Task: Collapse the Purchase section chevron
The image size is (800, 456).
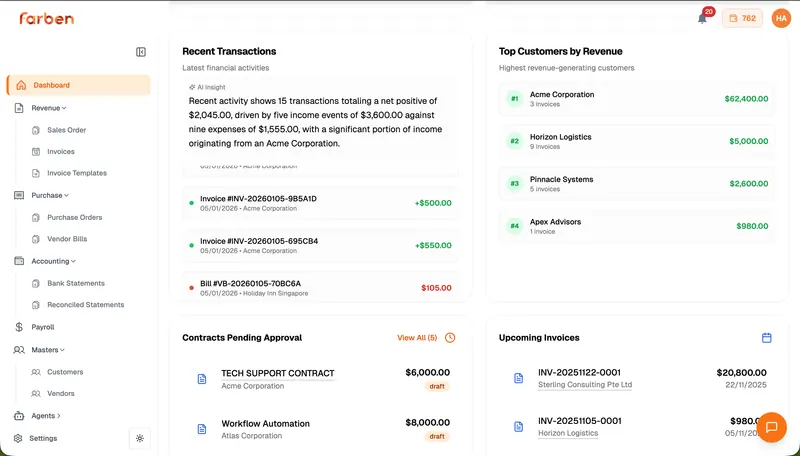Action: pyautogui.click(x=66, y=195)
